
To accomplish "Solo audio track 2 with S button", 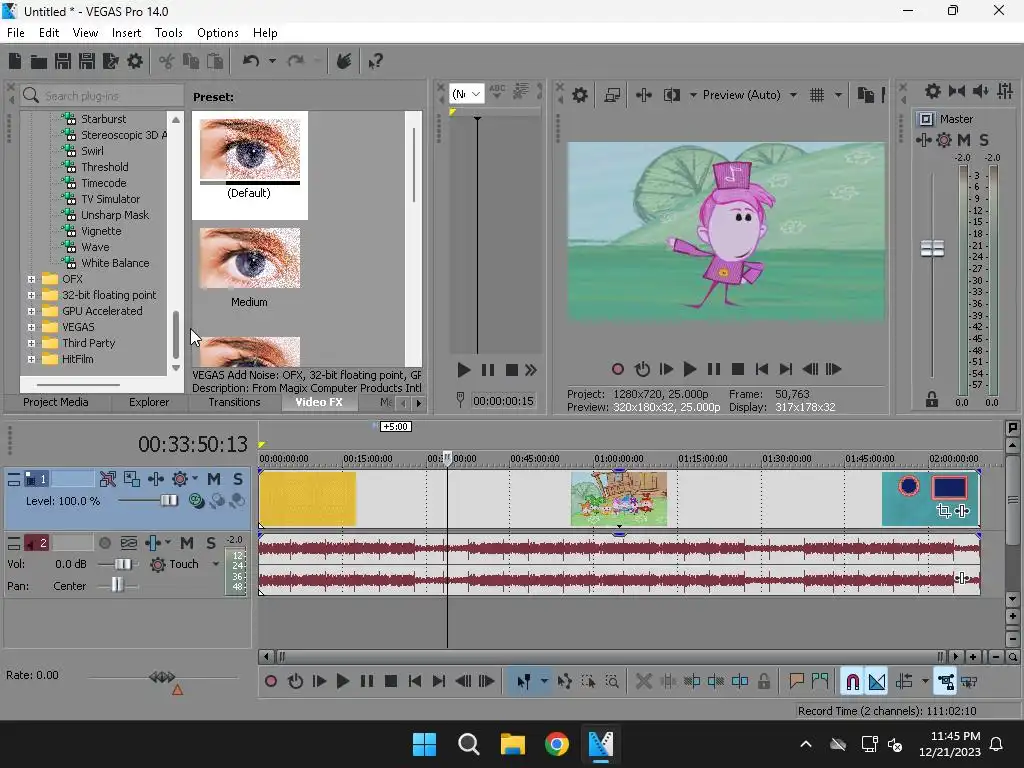I will tap(211, 543).
